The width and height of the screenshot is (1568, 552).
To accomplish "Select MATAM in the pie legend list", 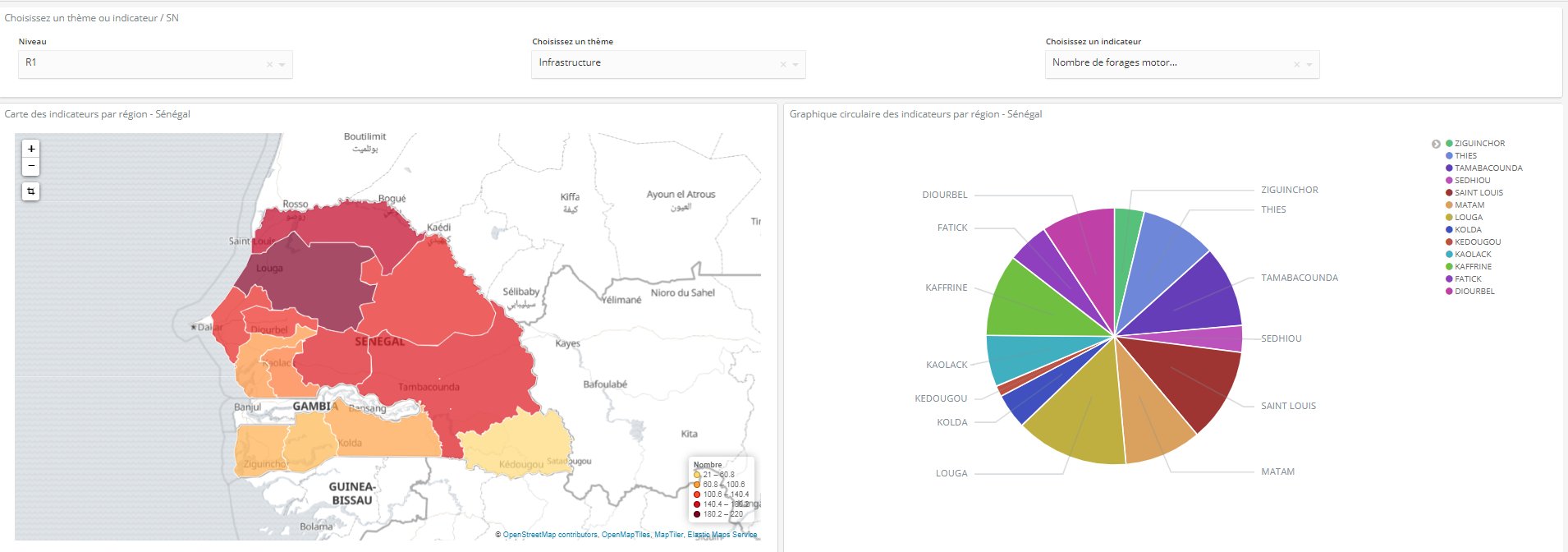I will point(1469,205).
